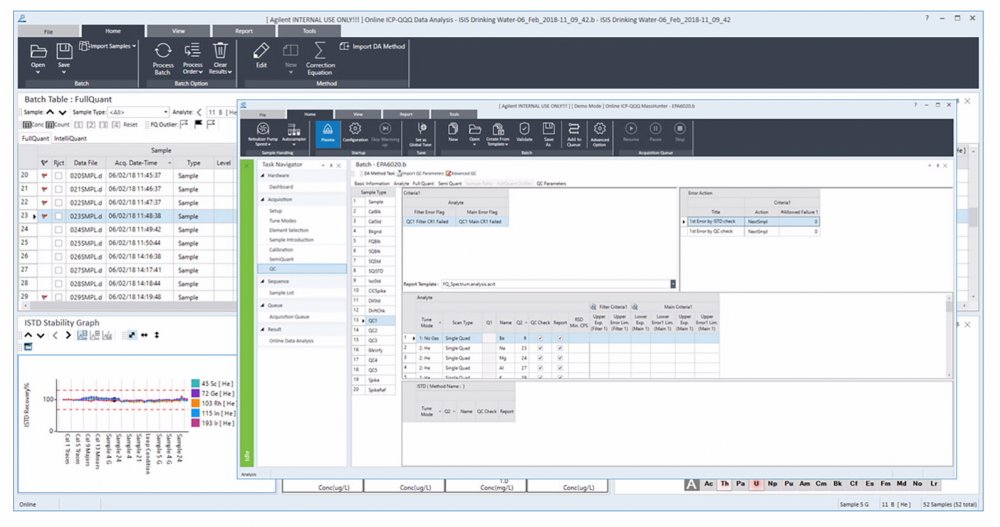Collapse Result group in Task Navigator
This screenshot has height=527, width=1000.
[263, 329]
